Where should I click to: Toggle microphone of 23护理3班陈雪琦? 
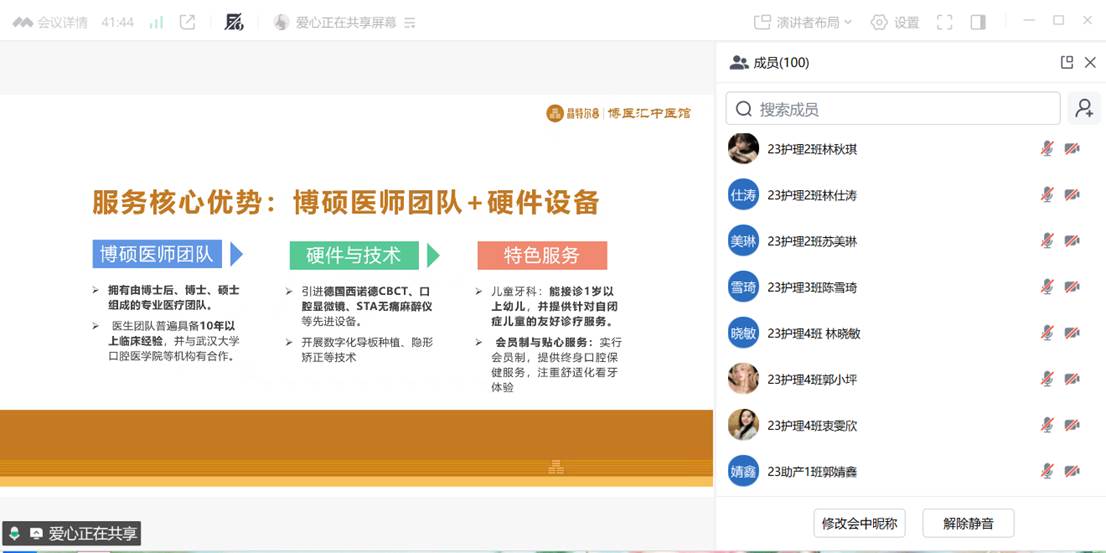coord(1047,287)
